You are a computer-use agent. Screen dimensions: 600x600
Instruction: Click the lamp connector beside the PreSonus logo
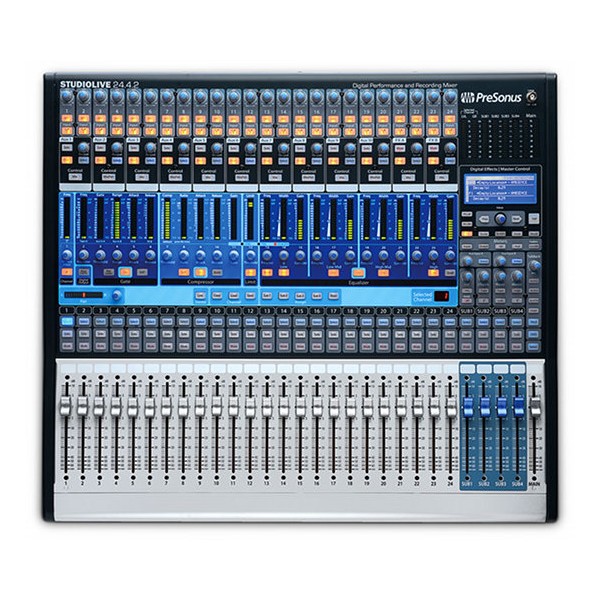click(532, 96)
